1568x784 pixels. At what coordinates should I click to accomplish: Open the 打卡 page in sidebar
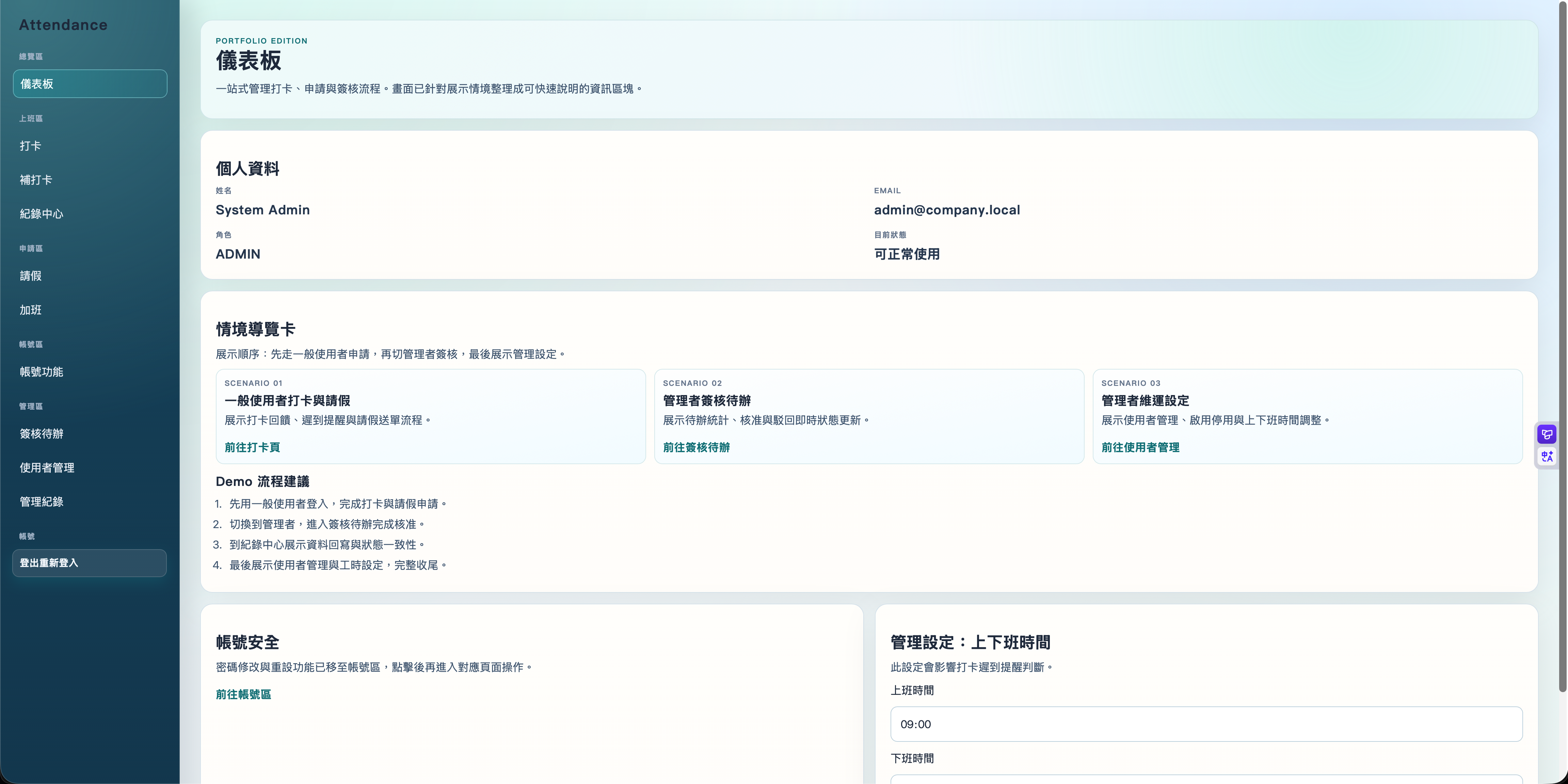pos(30,146)
